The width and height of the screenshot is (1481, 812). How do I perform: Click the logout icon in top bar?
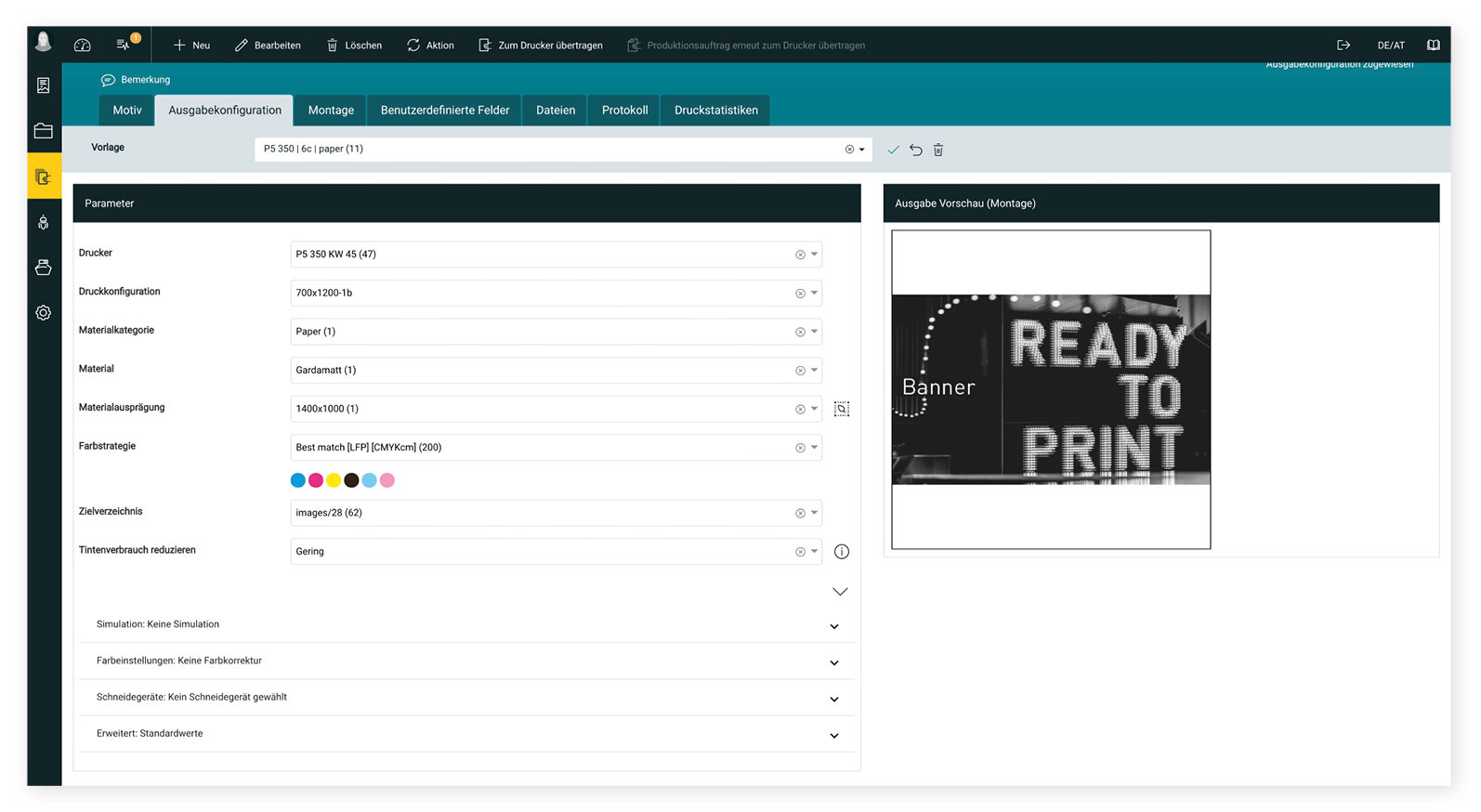pos(1343,45)
